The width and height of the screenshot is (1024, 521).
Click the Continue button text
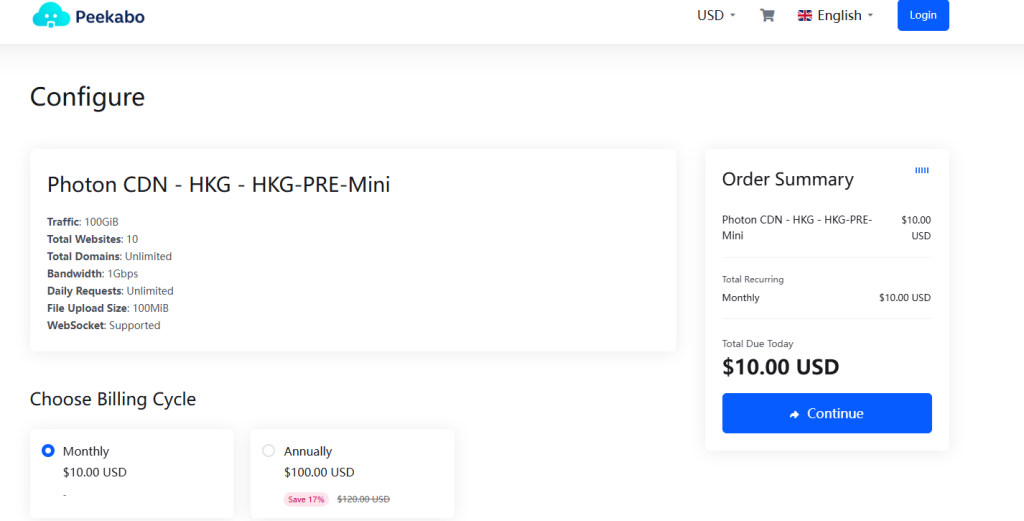click(x=835, y=414)
